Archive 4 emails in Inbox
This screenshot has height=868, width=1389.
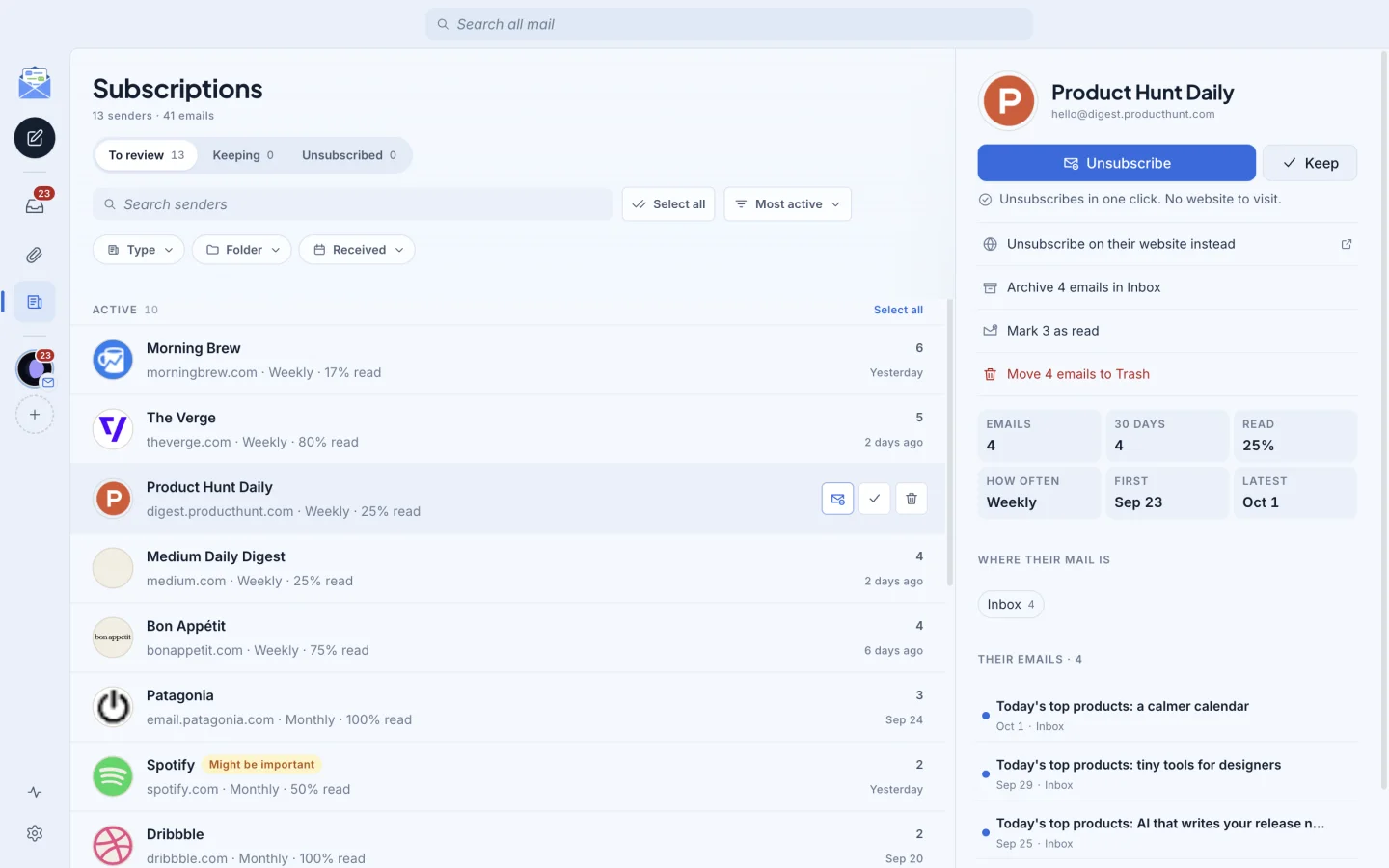click(x=1167, y=287)
